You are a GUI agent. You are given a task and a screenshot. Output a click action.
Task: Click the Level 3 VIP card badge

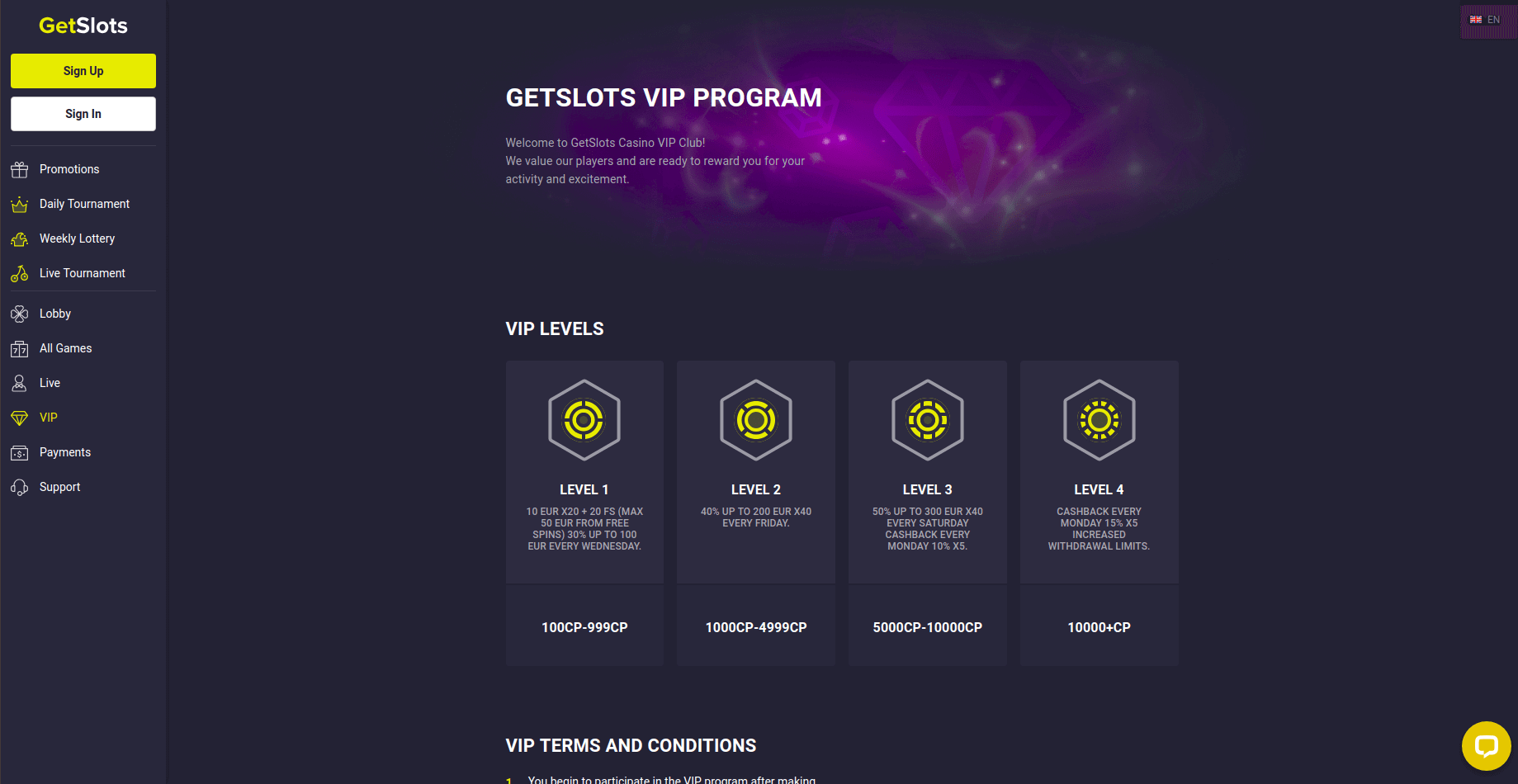click(x=928, y=420)
